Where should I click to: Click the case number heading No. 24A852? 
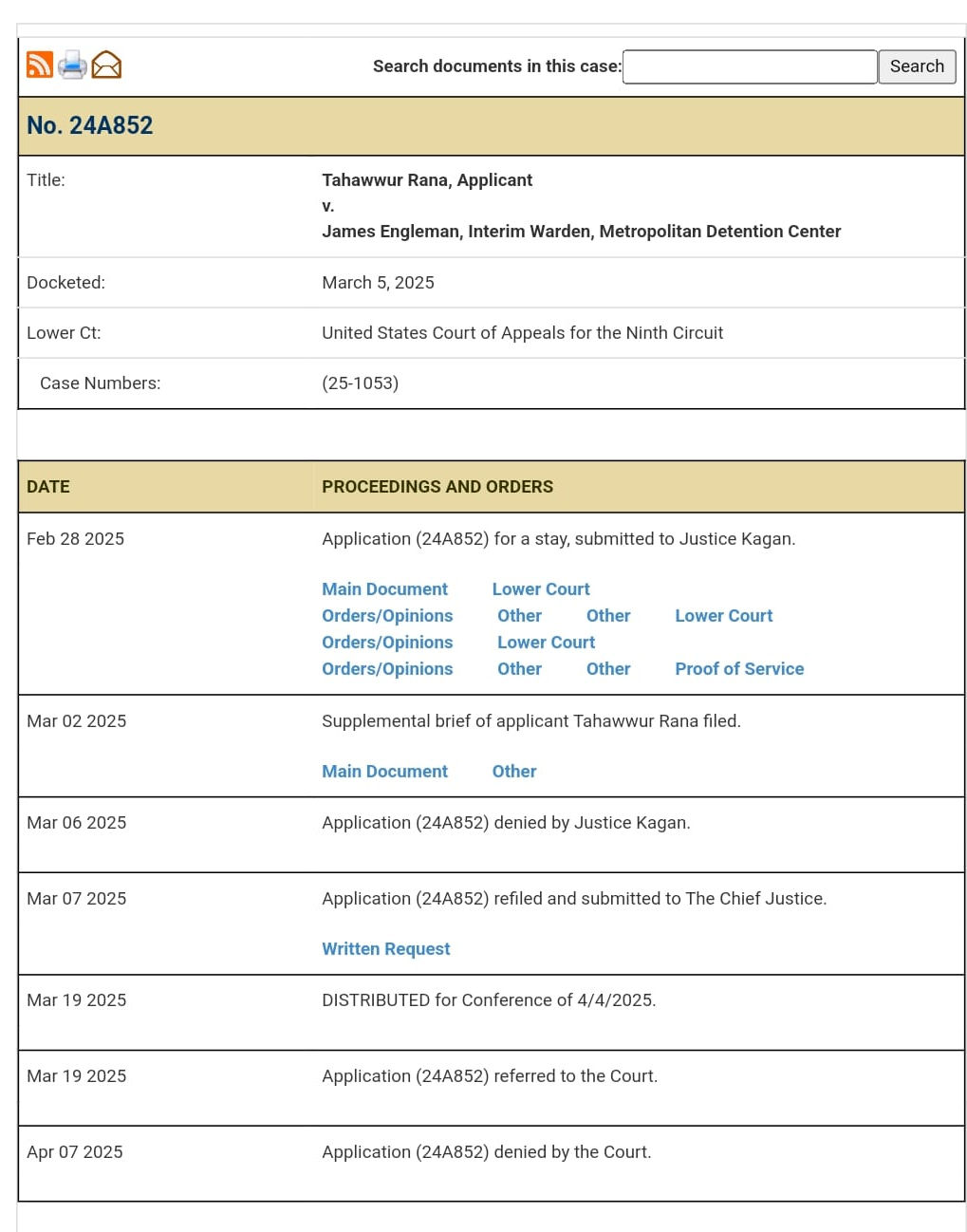click(90, 125)
